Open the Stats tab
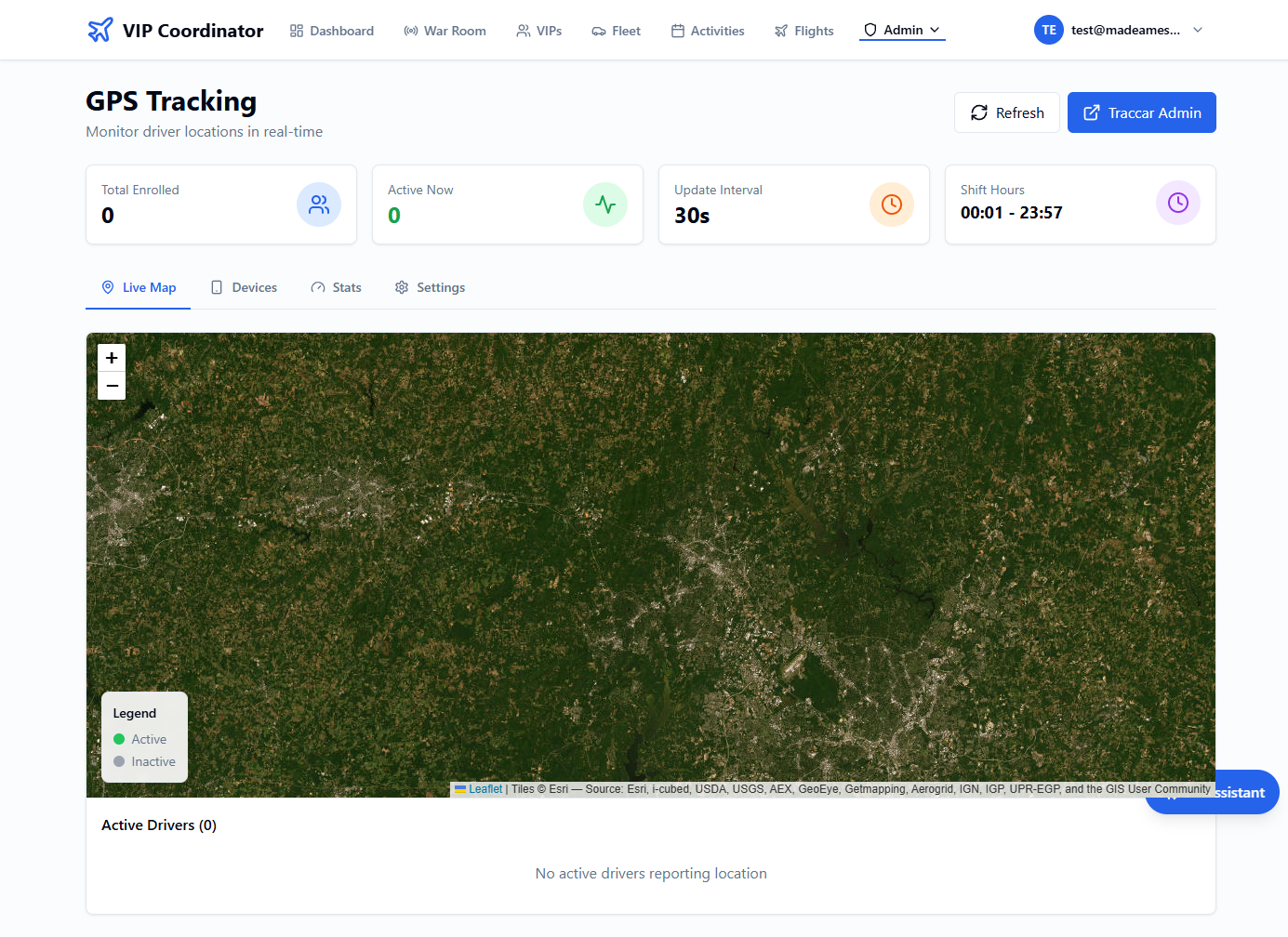Viewport: 1288px width, 937px height. pyautogui.click(x=336, y=287)
